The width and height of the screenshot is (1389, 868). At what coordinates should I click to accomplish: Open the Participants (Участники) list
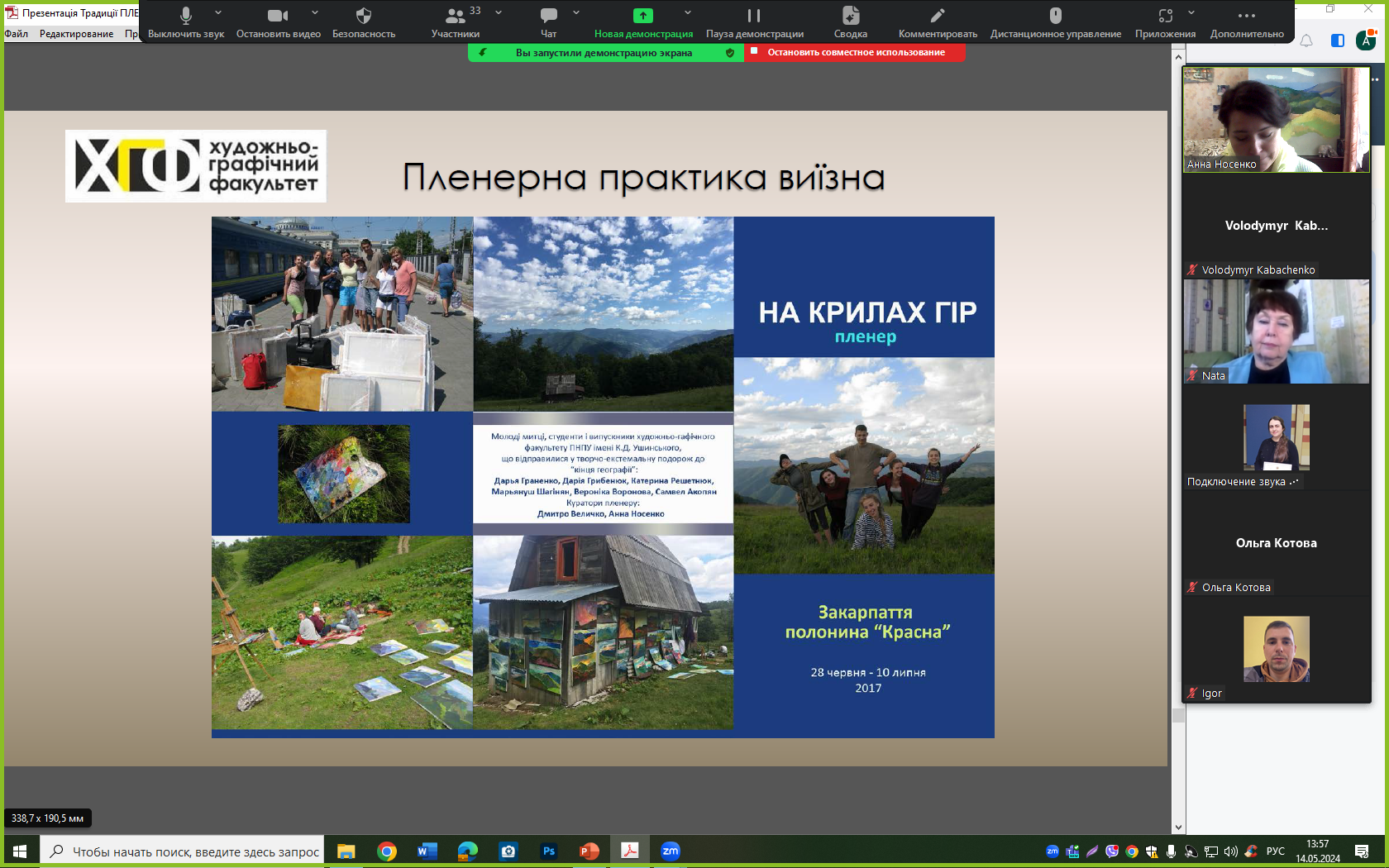455,17
